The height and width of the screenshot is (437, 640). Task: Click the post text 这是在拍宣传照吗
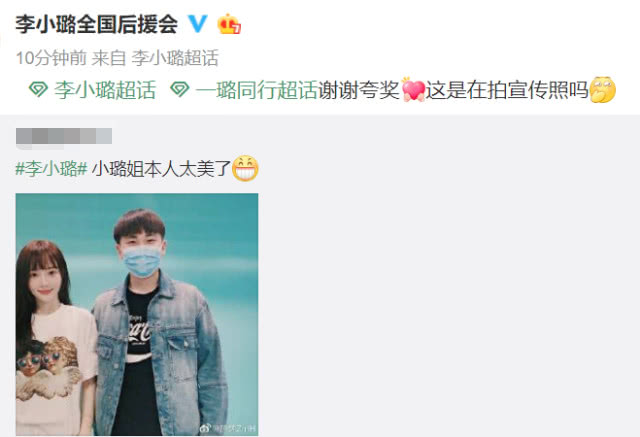pos(507,90)
